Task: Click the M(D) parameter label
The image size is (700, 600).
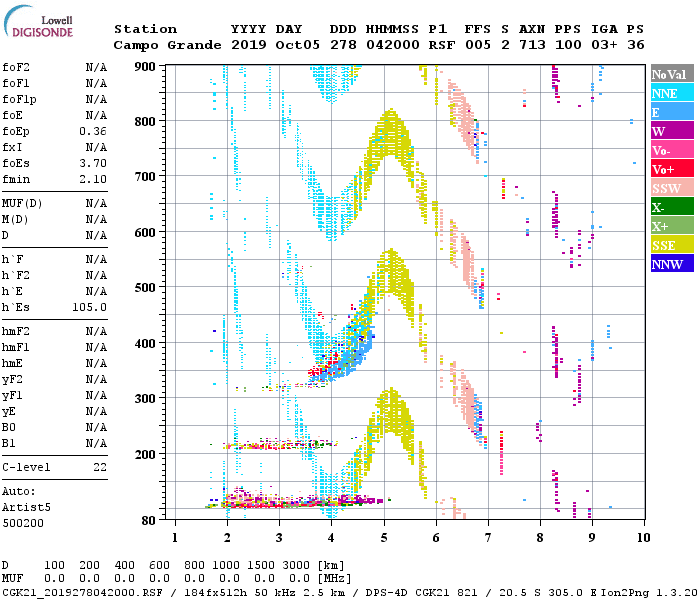Action: click(15, 220)
